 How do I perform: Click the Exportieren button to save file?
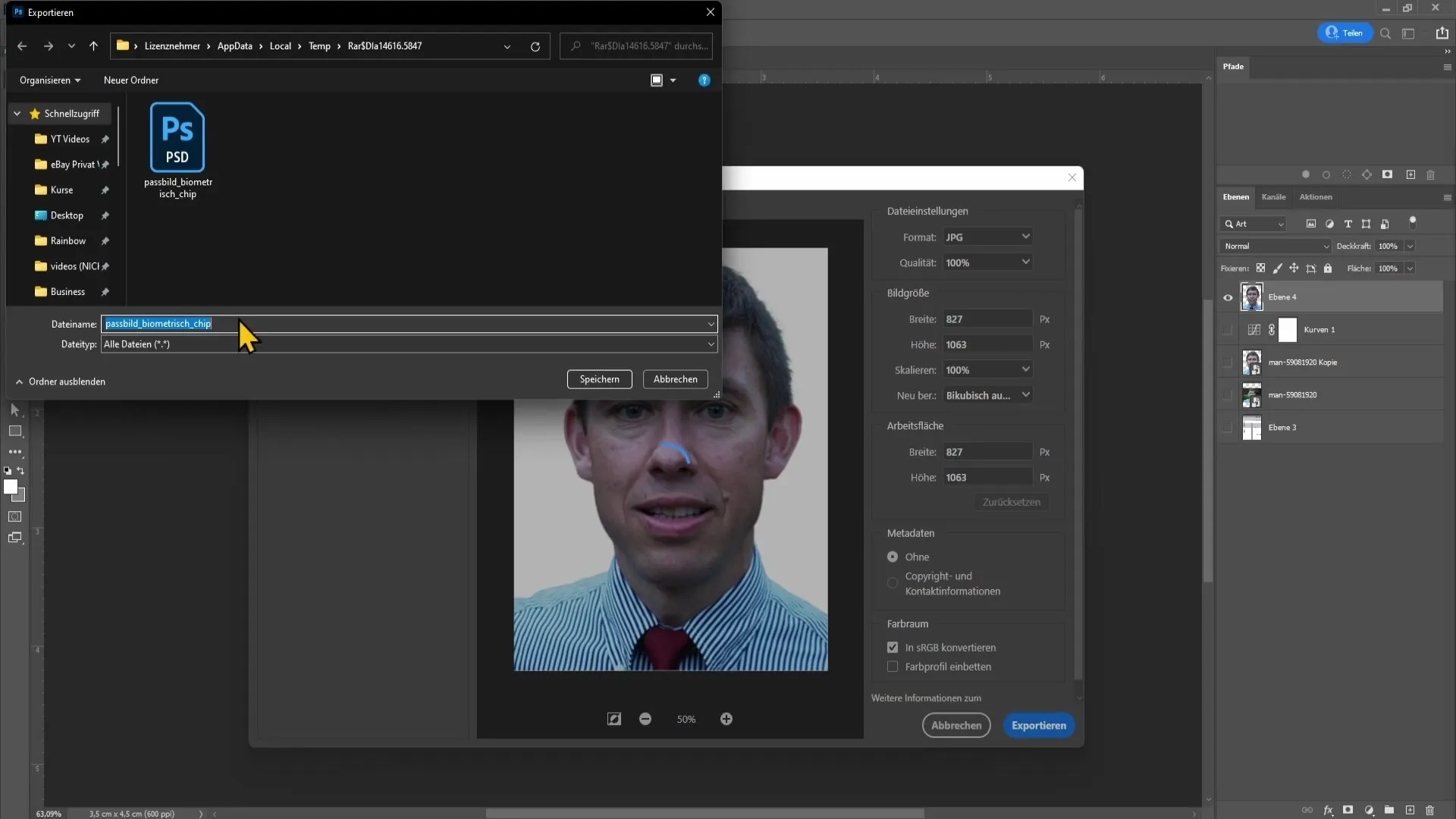(1039, 725)
